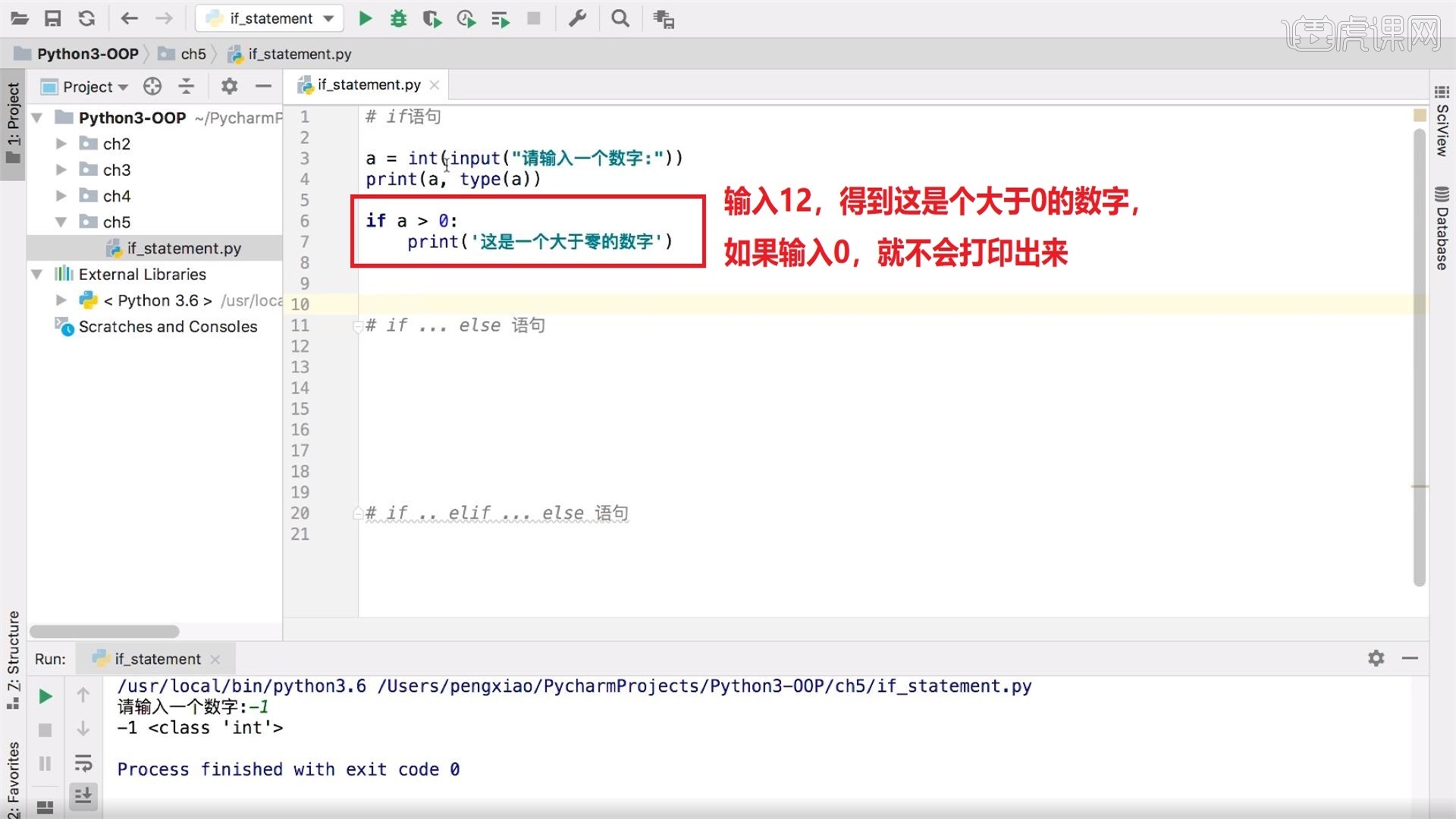
Task: Start debugging with the bug icon
Action: [x=398, y=18]
